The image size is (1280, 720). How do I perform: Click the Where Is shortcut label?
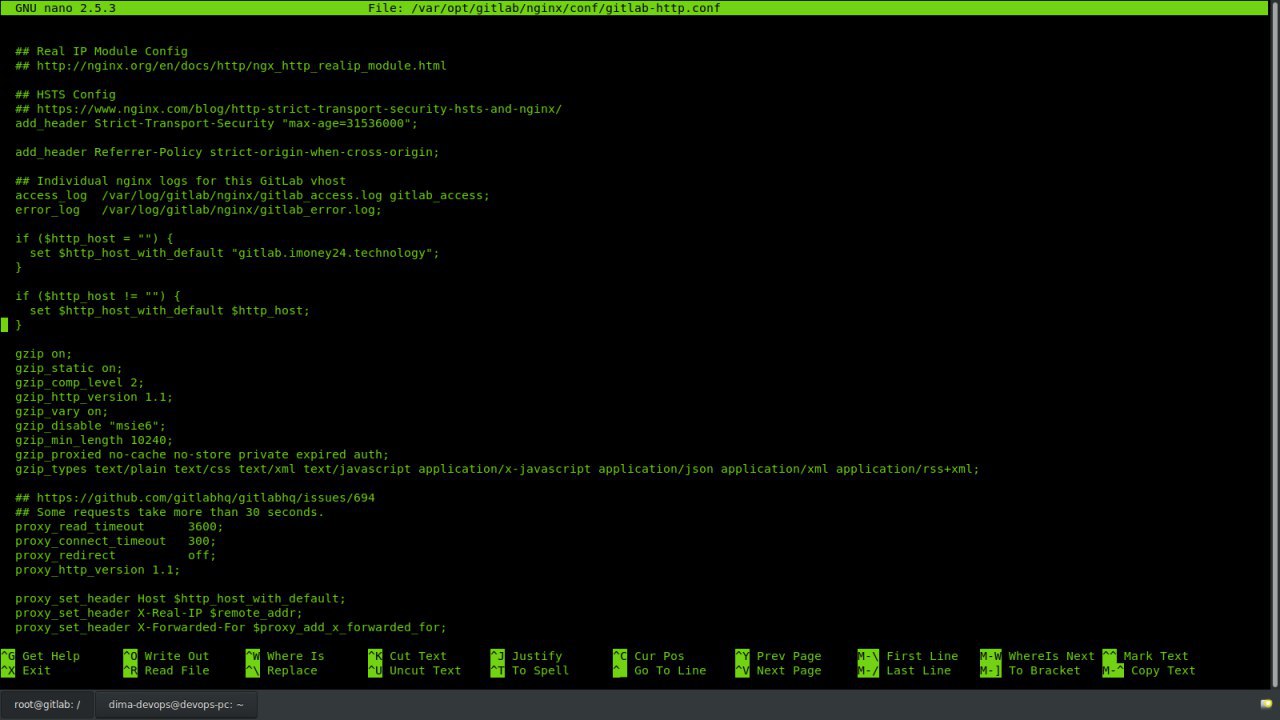coord(296,656)
